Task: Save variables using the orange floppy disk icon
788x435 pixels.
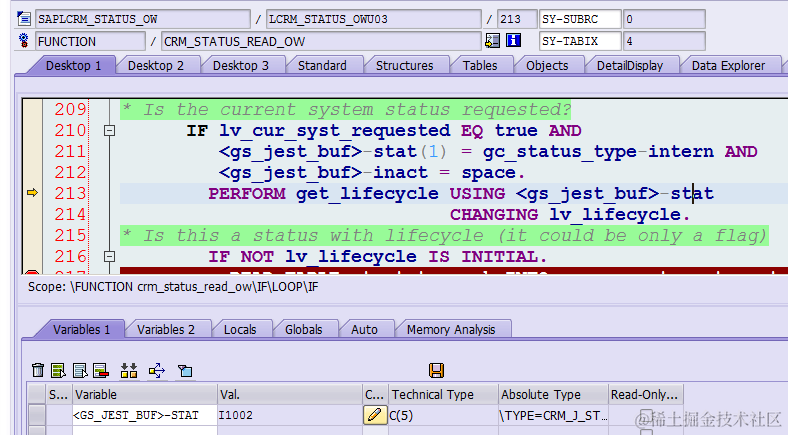Action: click(x=436, y=371)
